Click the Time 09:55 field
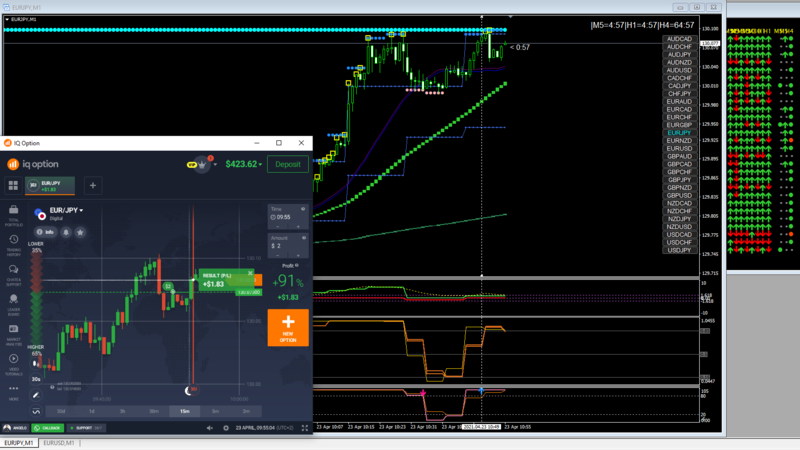This screenshot has width=800, height=450. (x=288, y=217)
